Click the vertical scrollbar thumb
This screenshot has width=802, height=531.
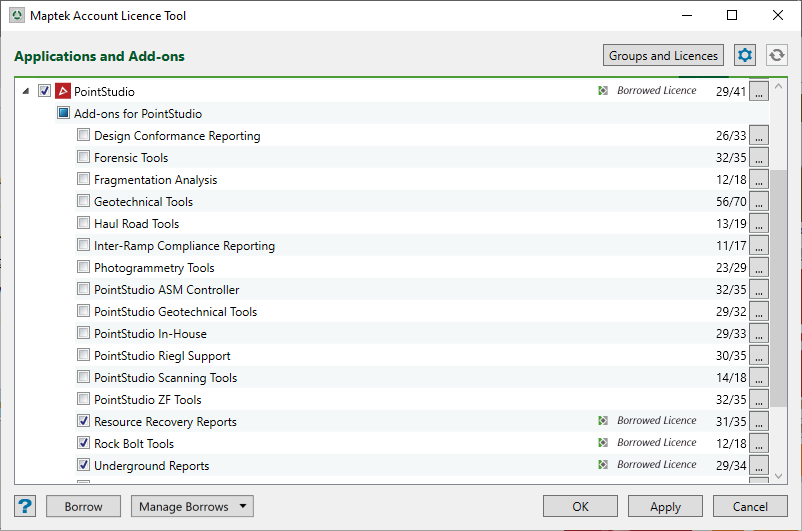click(x=778, y=288)
